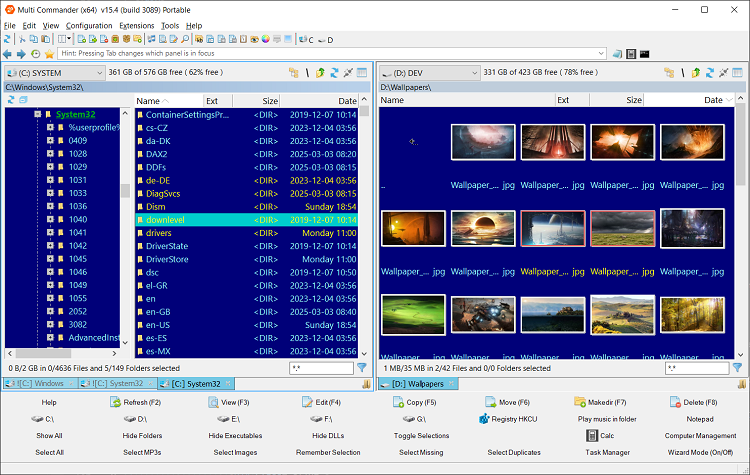The width and height of the screenshot is (750, 475).
Task: Click the history clock icon
Action: tap(35, 54)
